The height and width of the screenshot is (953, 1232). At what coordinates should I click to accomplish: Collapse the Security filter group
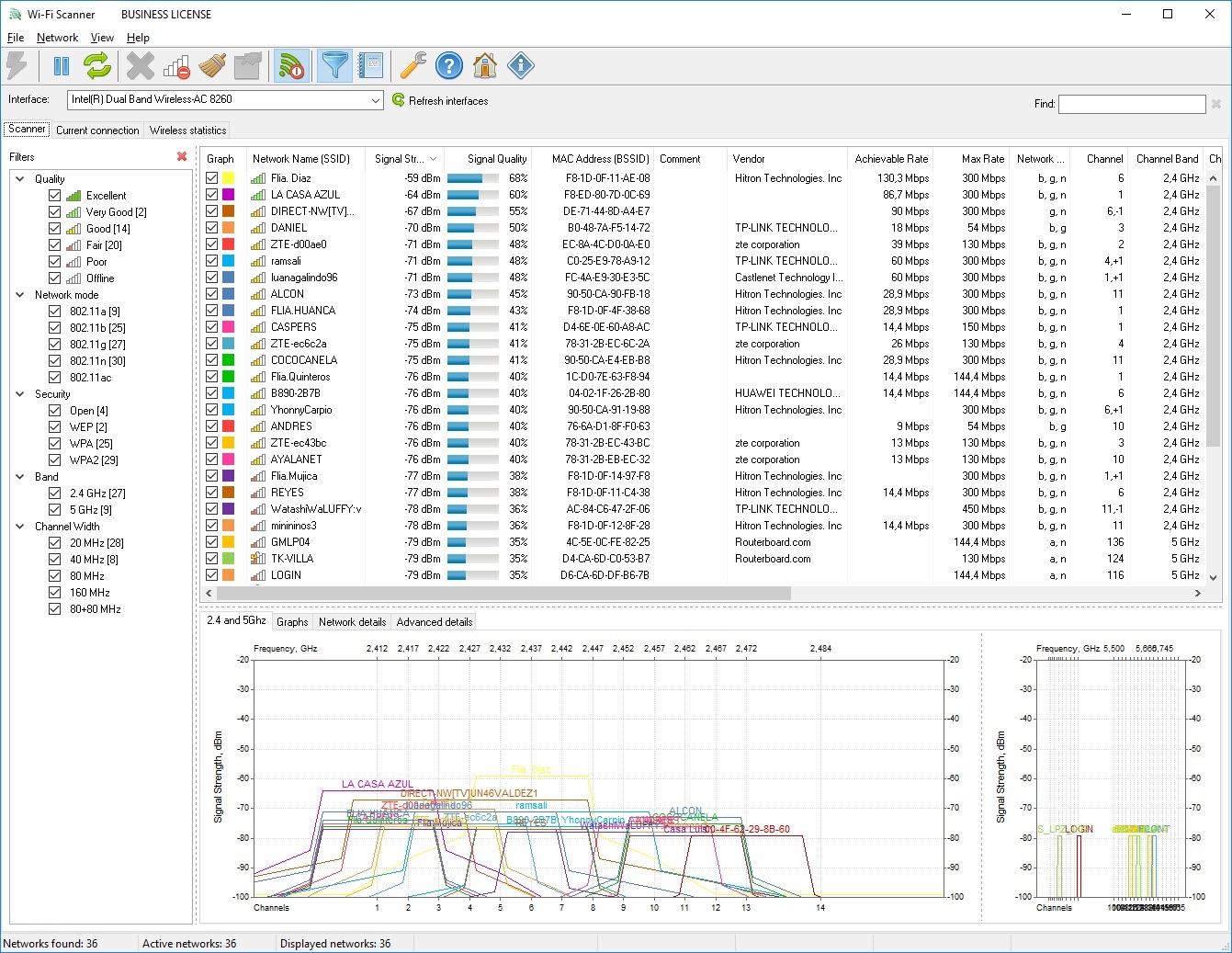point(20,394)
